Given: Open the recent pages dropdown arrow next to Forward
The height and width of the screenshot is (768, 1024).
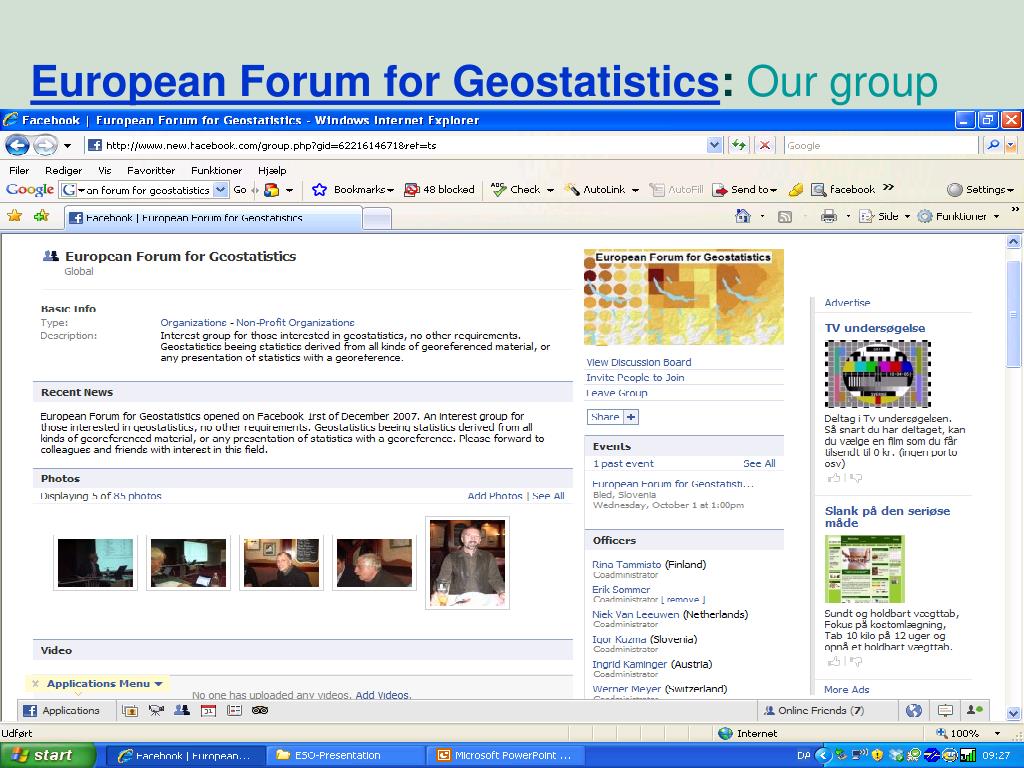Looking at the screenshot, I should point(67,145).
